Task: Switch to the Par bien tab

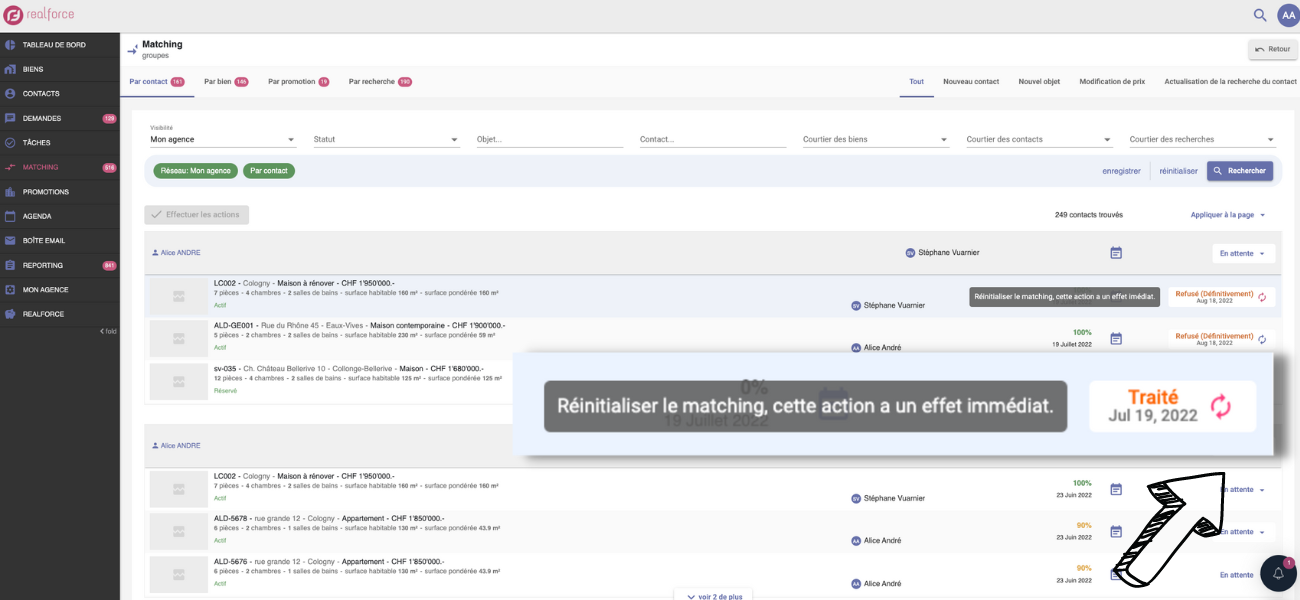Action: pos(226,82)
